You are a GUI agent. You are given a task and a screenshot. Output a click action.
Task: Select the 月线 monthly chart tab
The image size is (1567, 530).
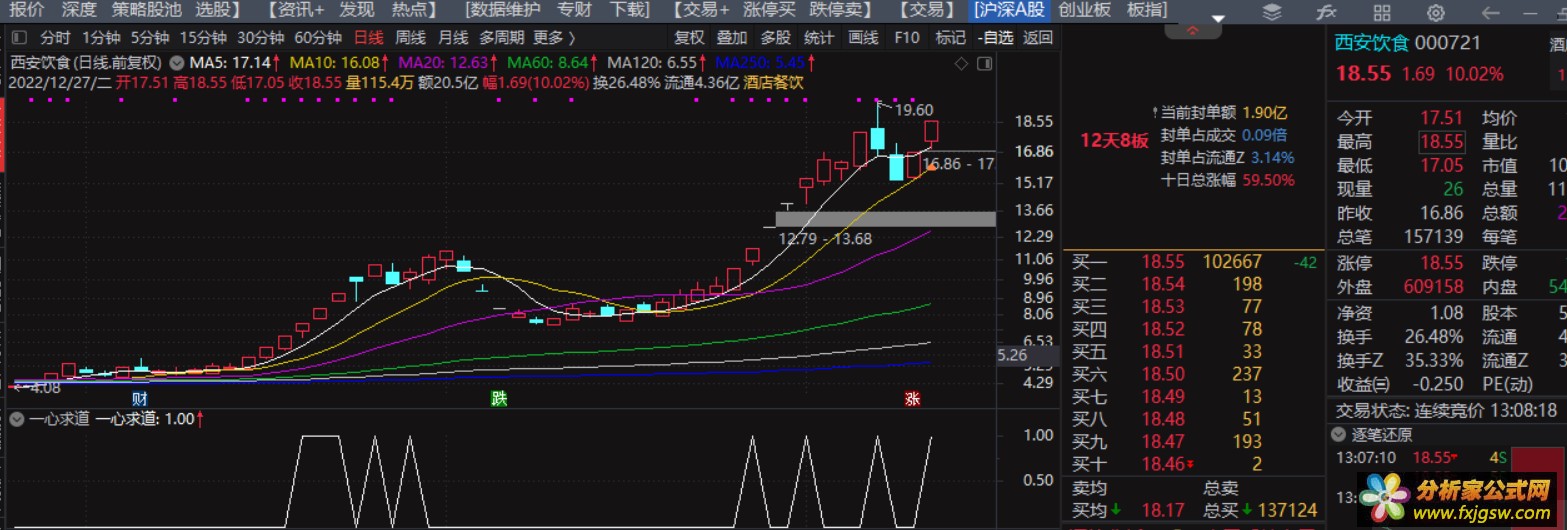(x=453, y=38)
